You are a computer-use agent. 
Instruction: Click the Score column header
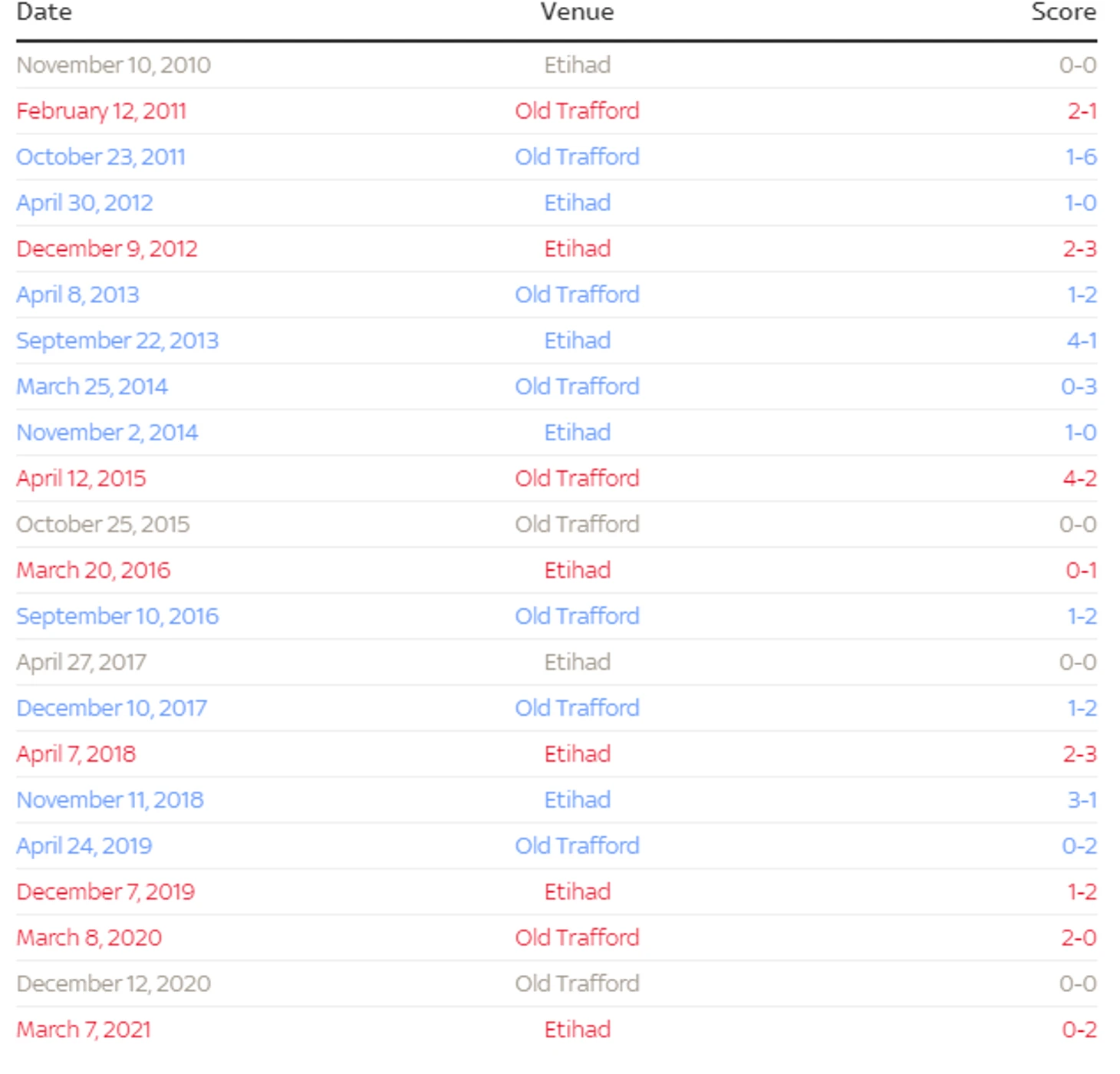(1063, 12)
